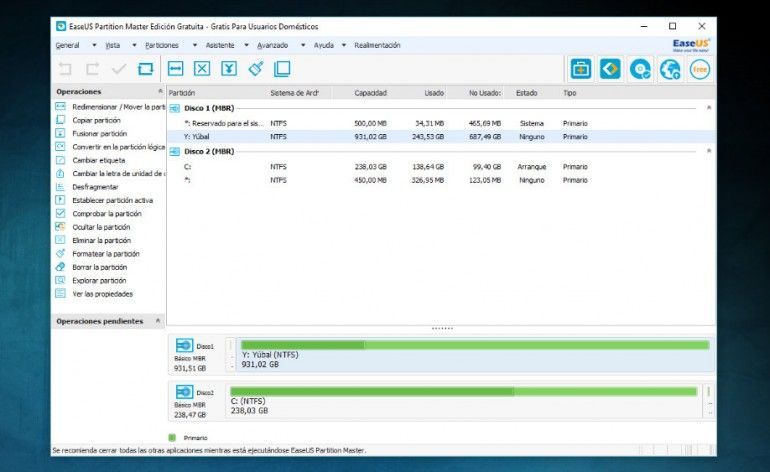Open the Ayuda menu
This screenshot has width=770, height=472.
tap(324, 45)
